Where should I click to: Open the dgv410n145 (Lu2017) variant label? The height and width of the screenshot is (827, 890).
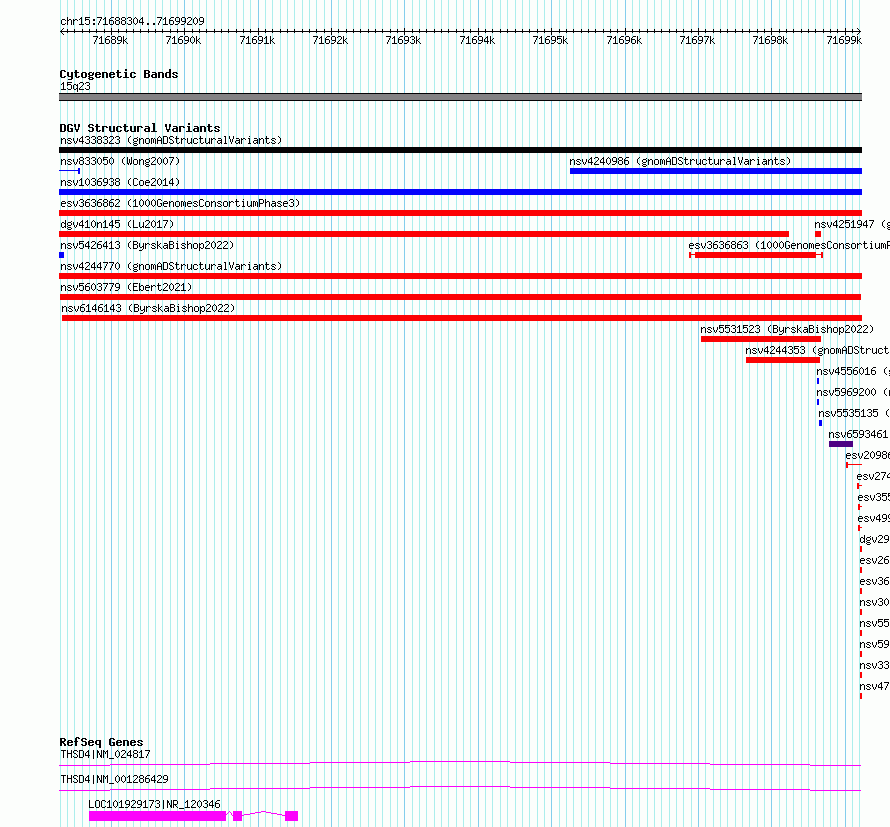pos(117,224)
